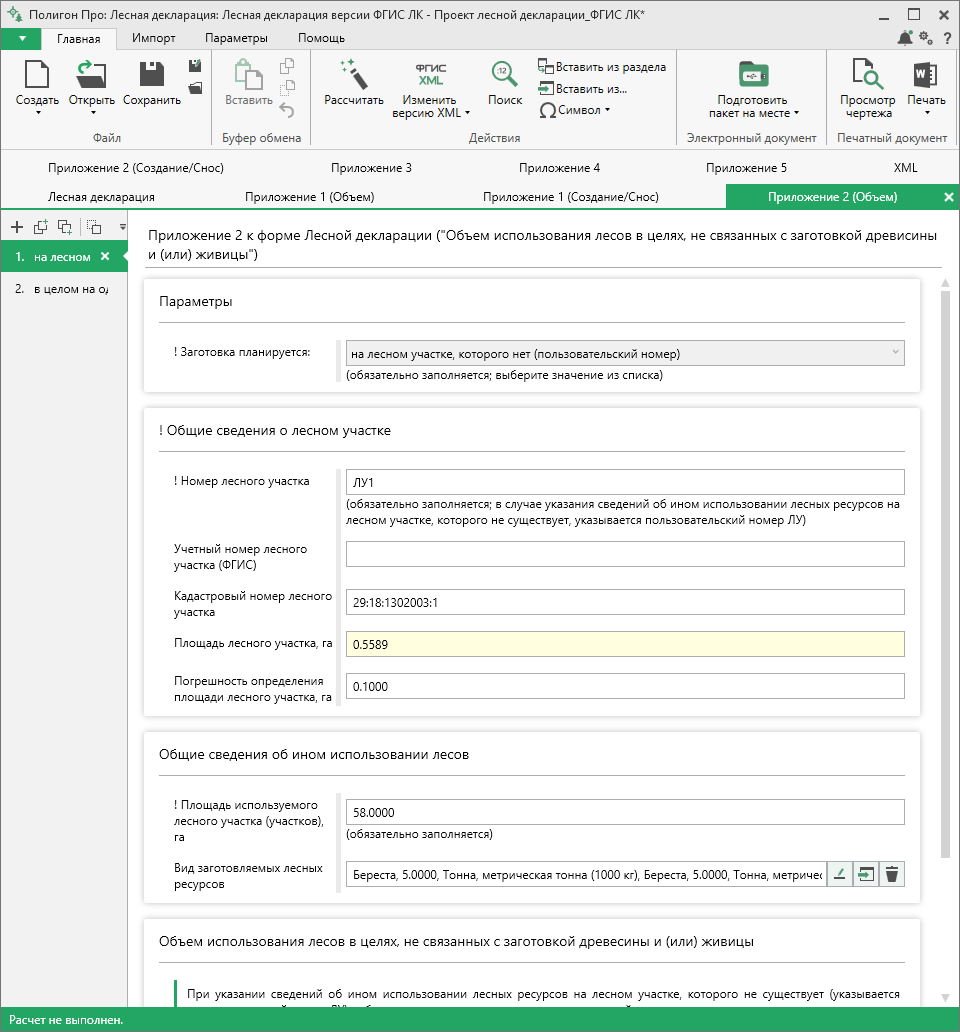This screenshot has width=960, height=1032.
Task: Open the green application menu dropdown
Action: (22, 38)
